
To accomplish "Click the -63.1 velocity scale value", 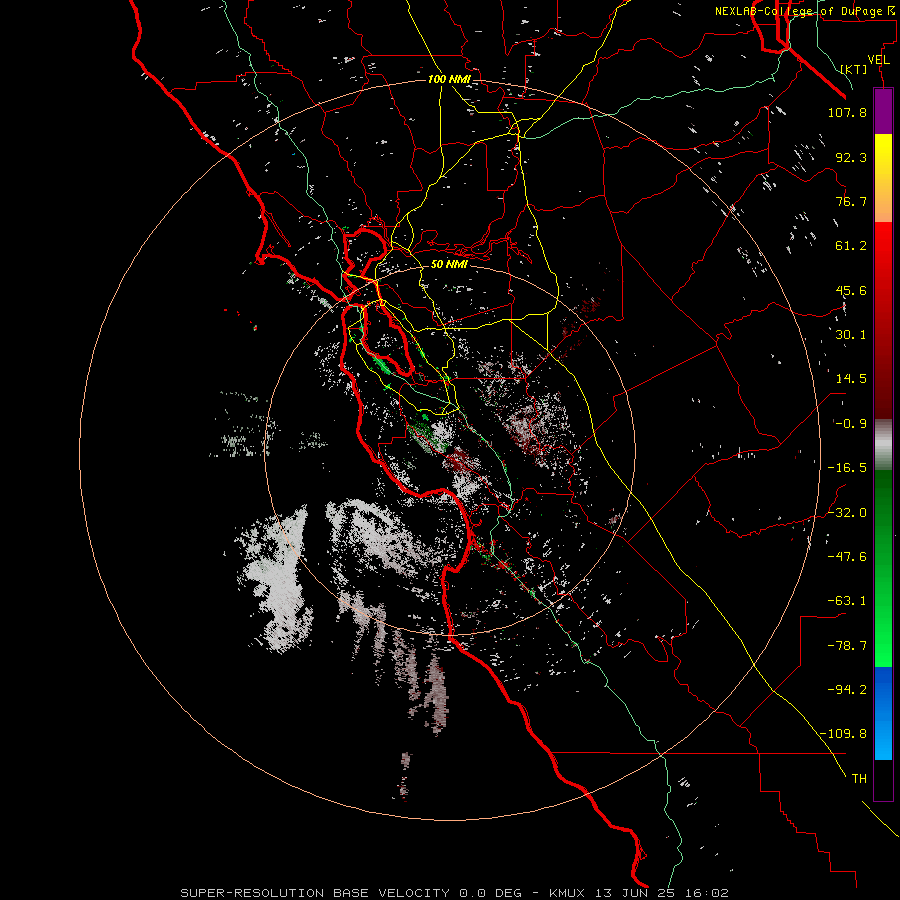I will click(x=847, y=601).
